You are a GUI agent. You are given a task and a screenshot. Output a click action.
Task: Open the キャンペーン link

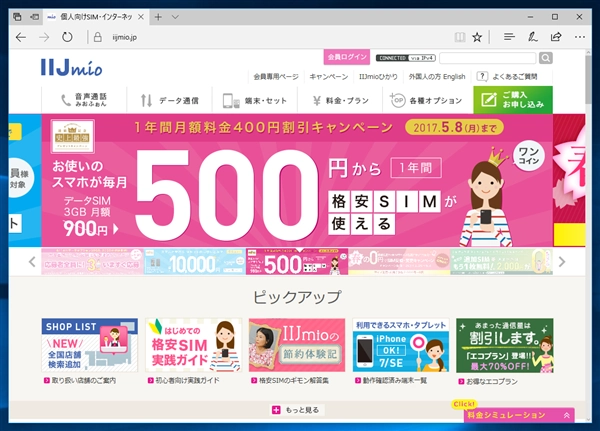(x=329, y=77)
